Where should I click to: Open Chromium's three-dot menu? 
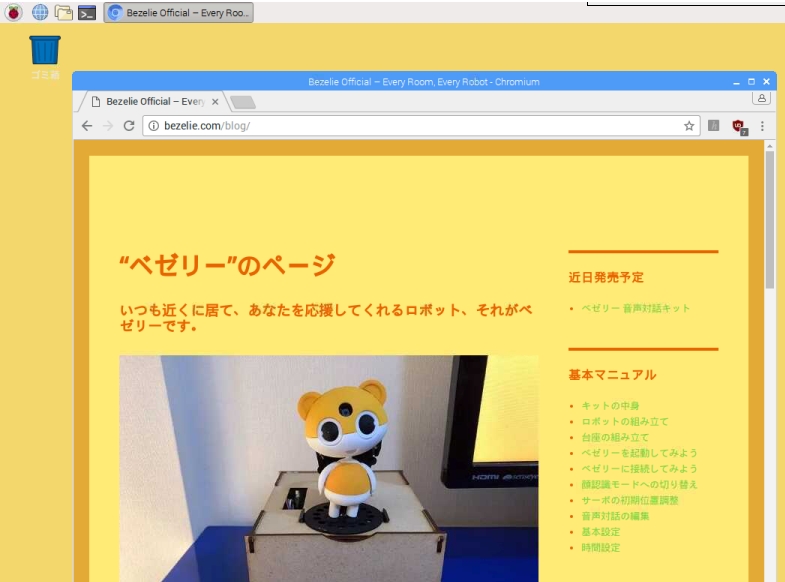[762, 126]
